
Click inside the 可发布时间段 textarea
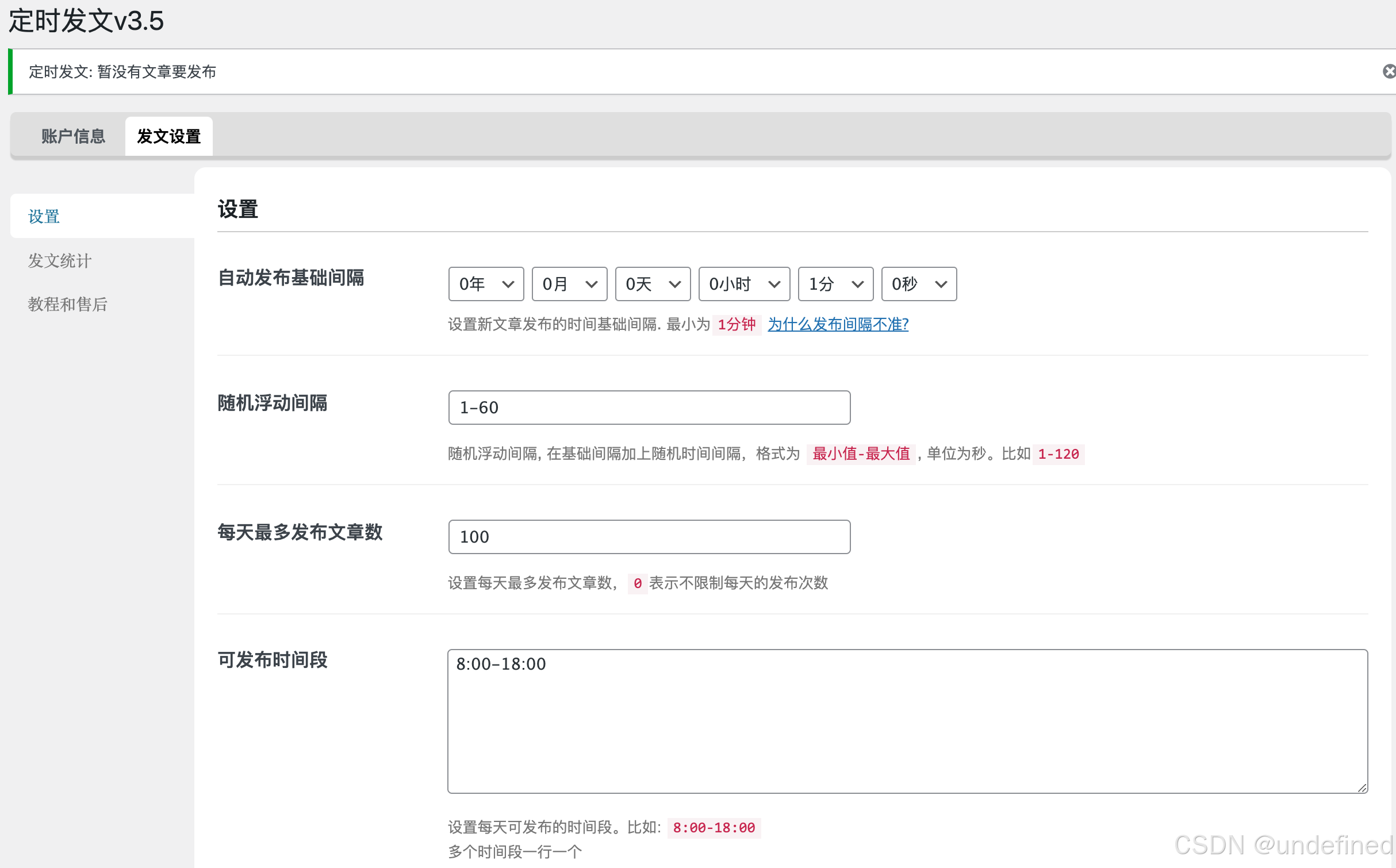[907, 721]
